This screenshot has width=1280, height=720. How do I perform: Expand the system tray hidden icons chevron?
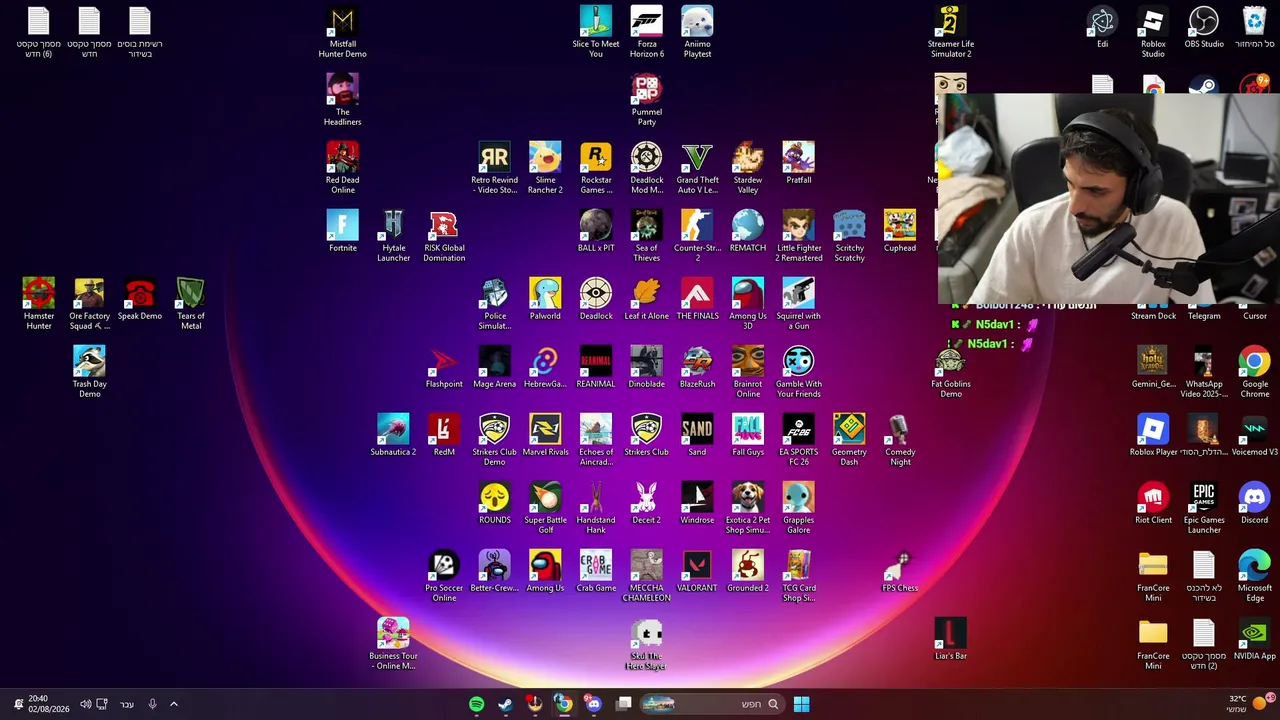tap(173, 704)
